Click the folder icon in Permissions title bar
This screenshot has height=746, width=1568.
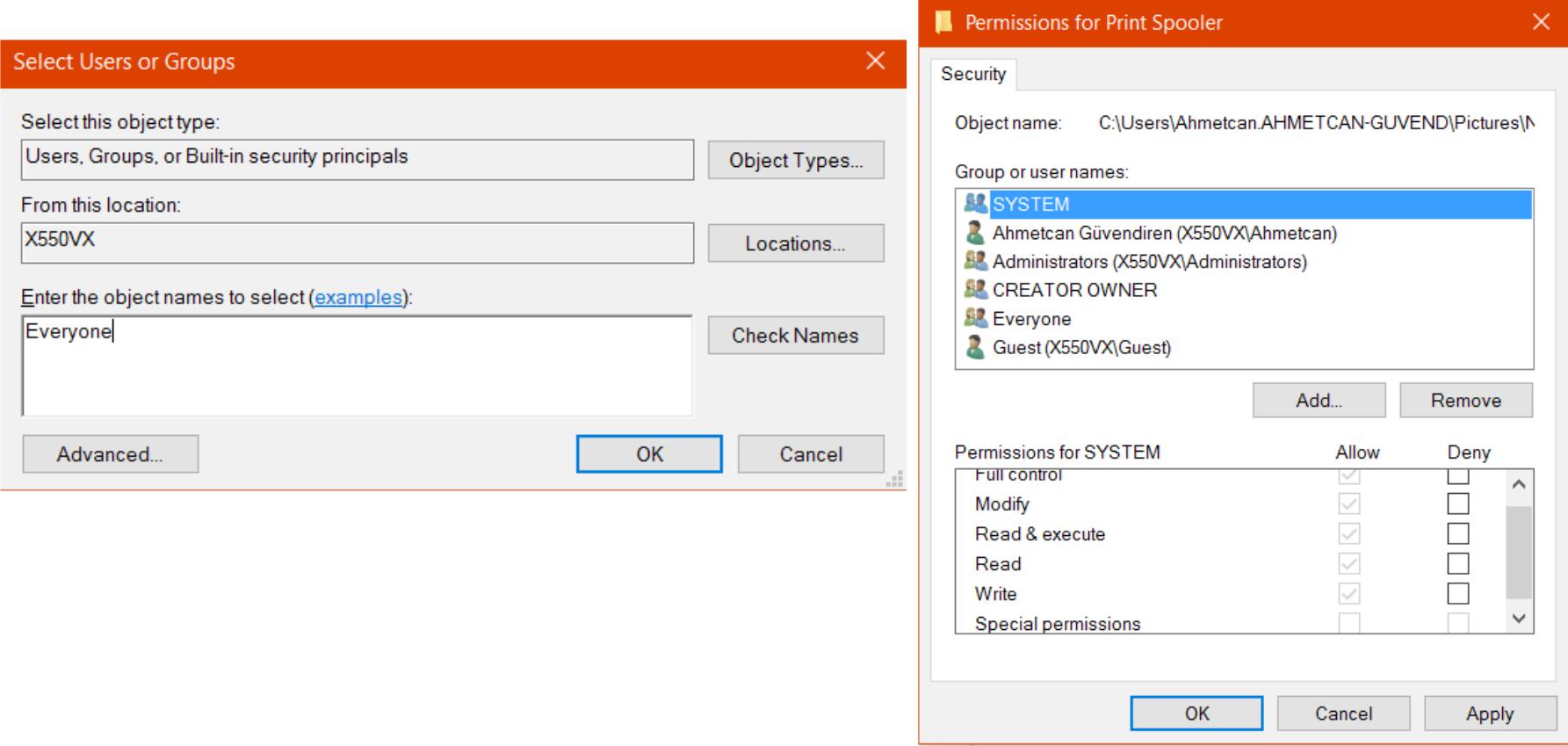pyautogui.click(x=944, y=22)
